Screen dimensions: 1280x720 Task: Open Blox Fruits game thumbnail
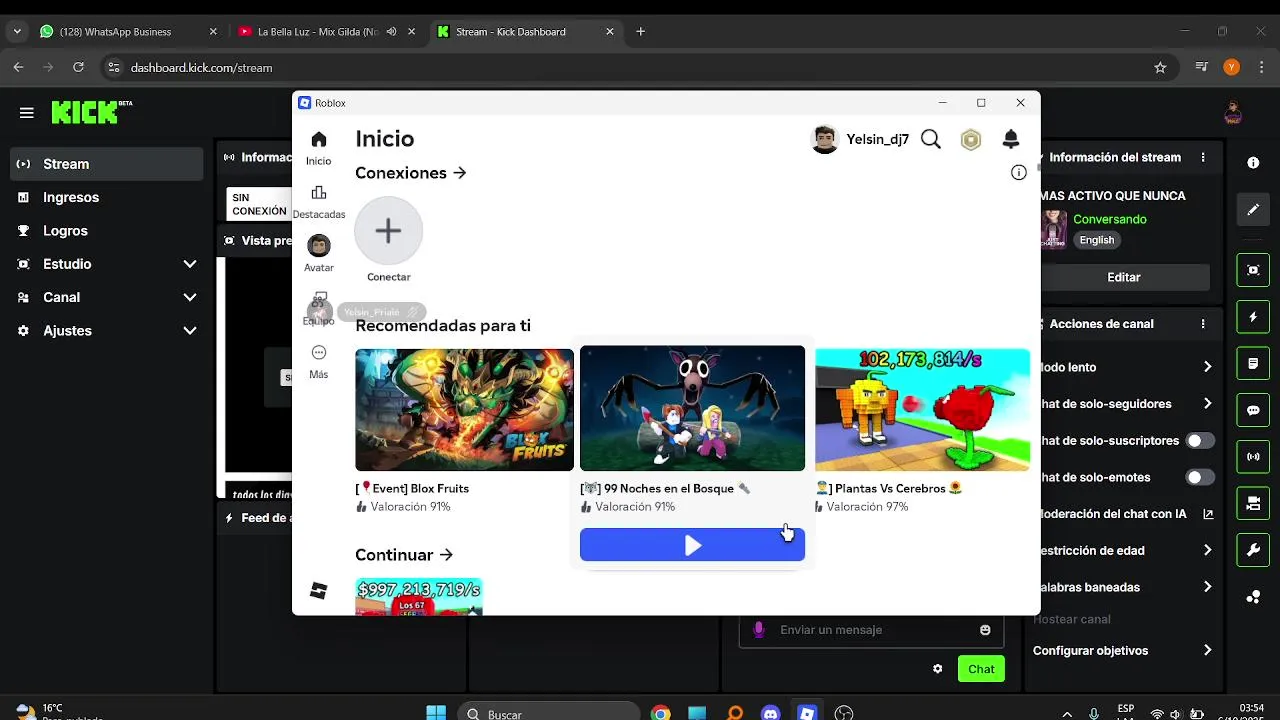click(x=464, y=409)
